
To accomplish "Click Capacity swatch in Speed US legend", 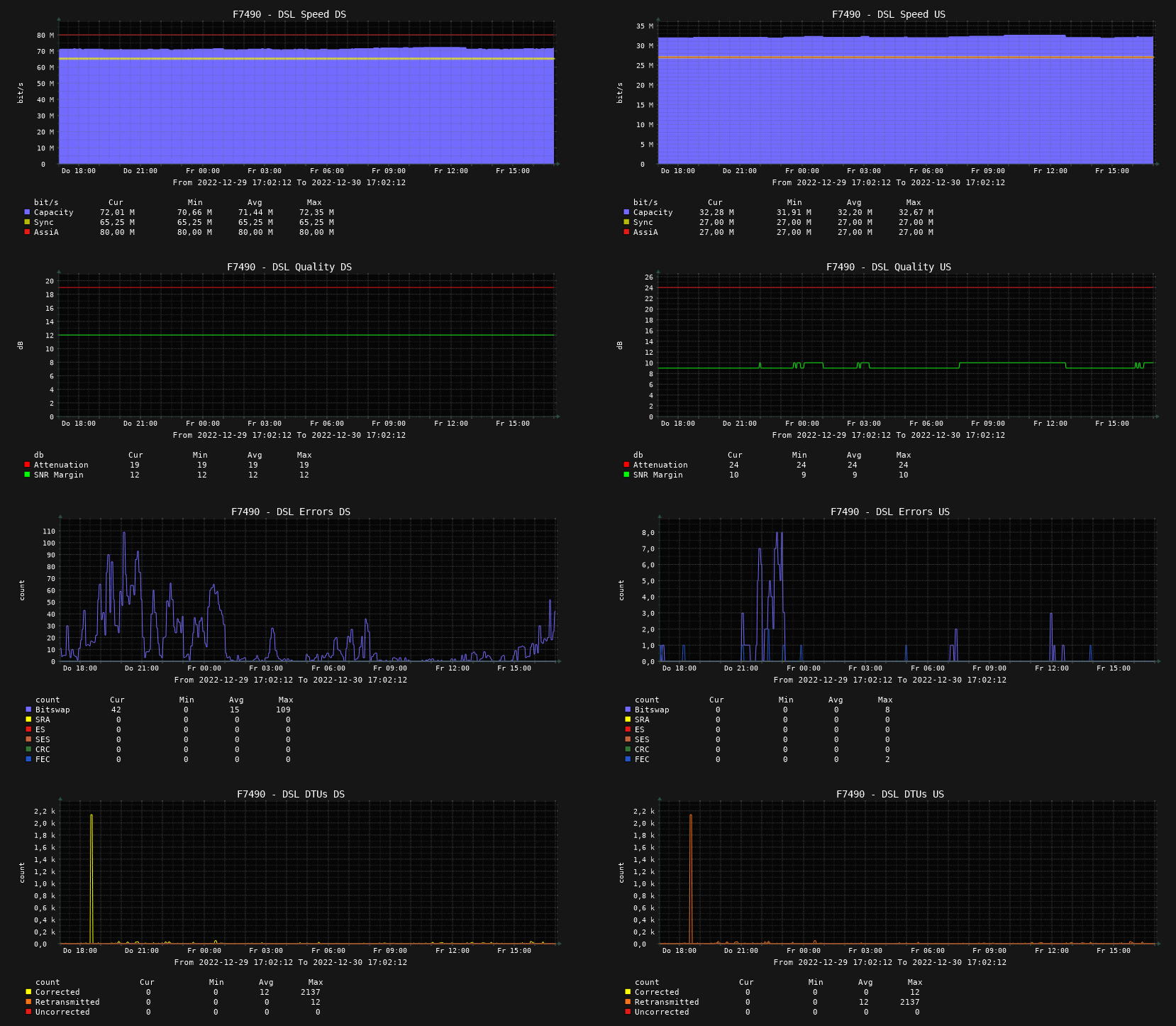I will point(626,212).
